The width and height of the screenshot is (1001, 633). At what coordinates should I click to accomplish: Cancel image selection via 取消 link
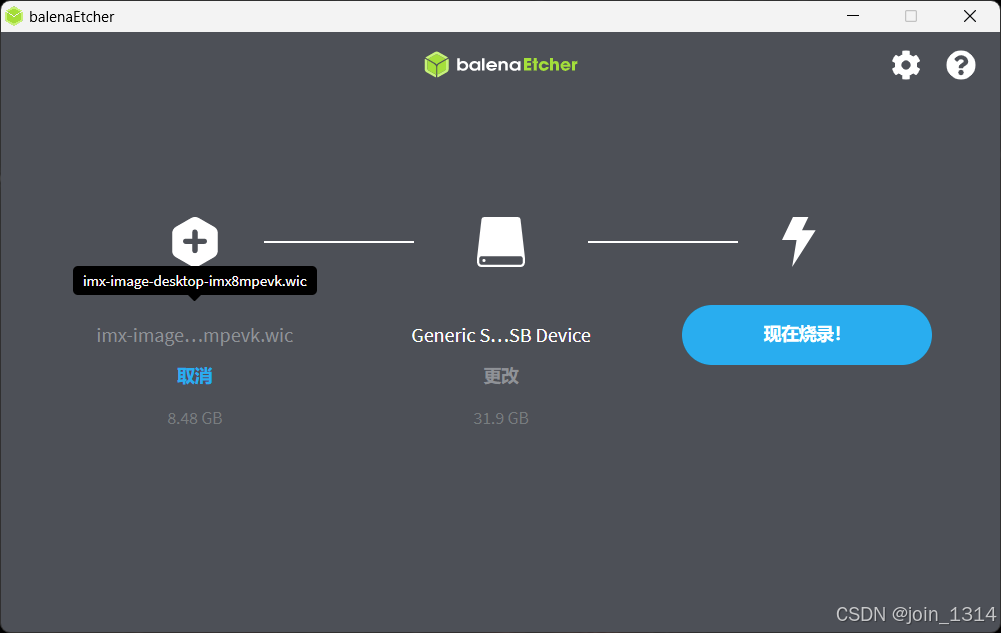click(x=195, y=376)
